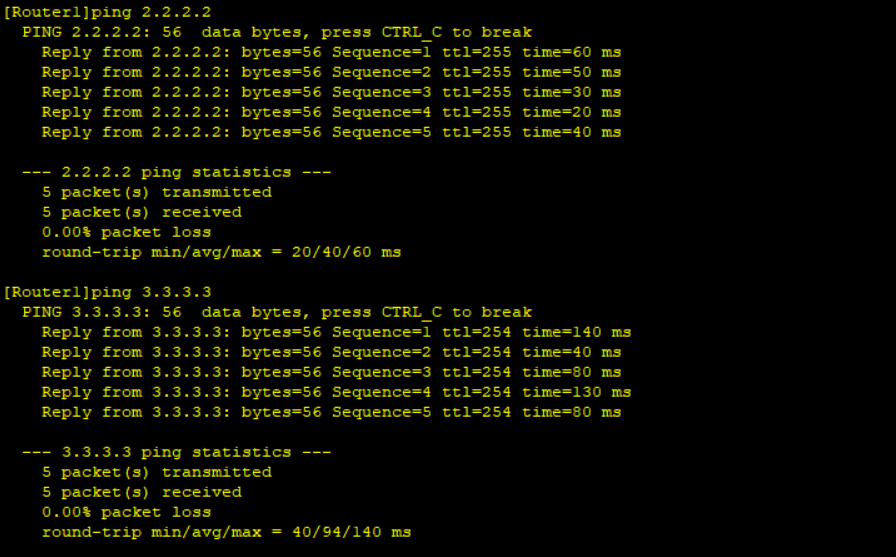Click the last "0.00% packet loss" line
The image size is (896, 557).
[127, 512]
